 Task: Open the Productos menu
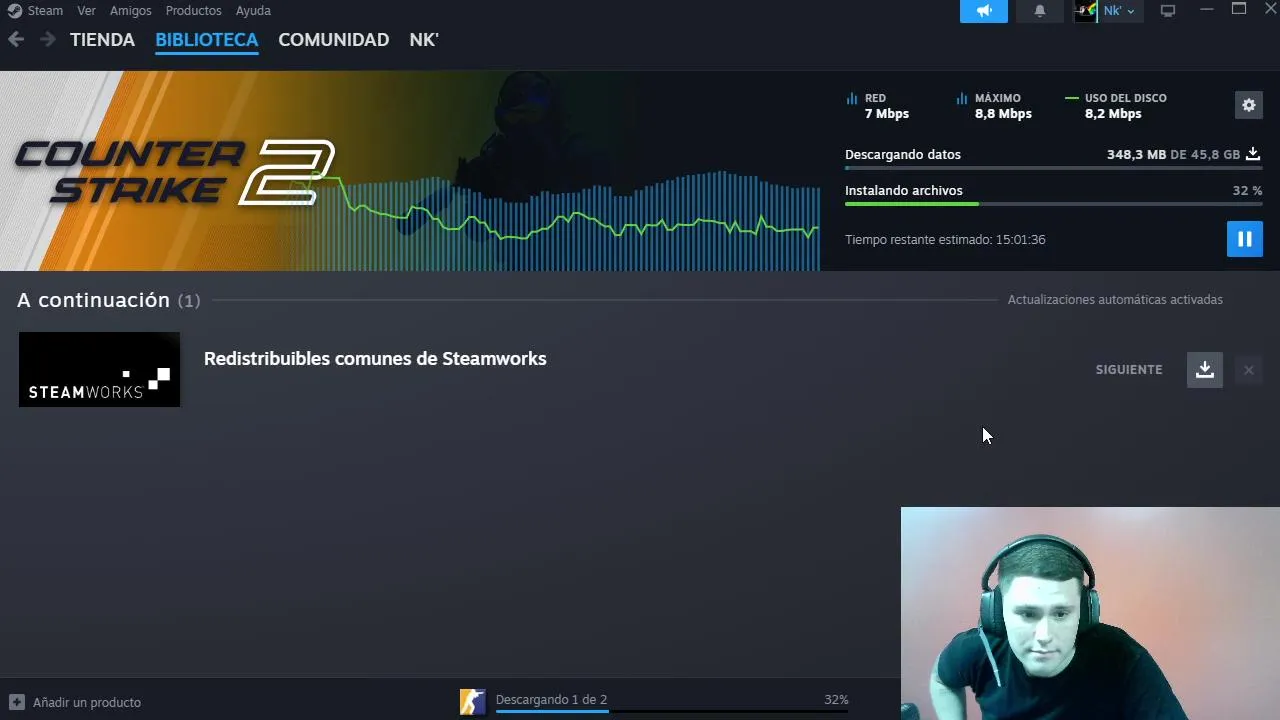tap(194, 11)
